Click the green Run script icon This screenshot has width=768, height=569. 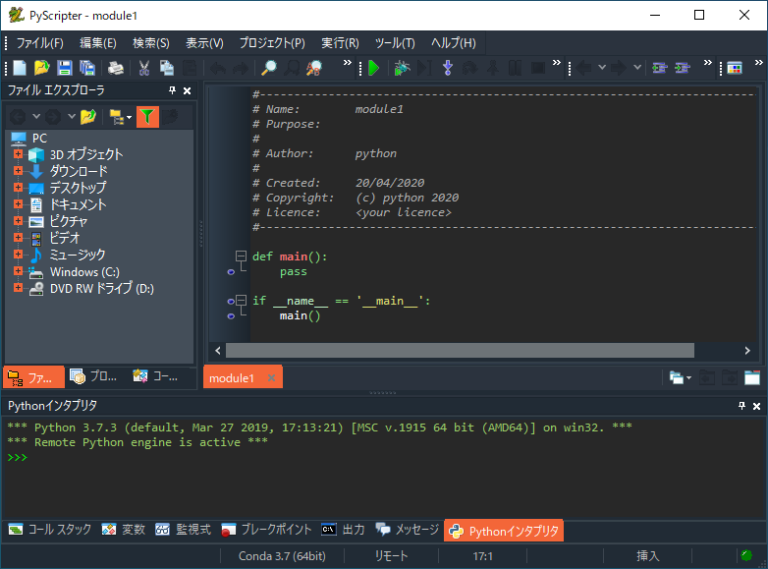(374, 68)
